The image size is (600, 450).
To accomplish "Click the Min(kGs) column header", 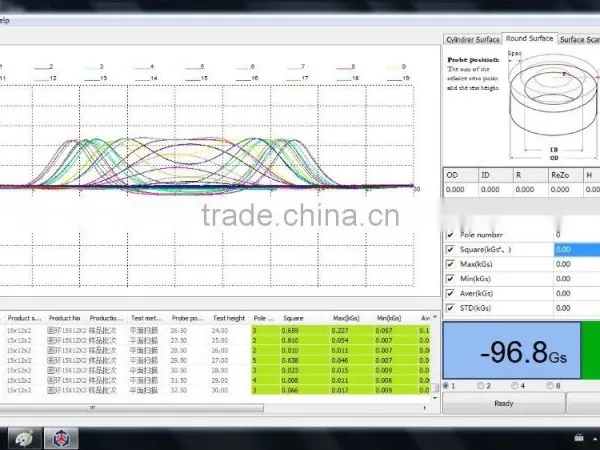I will (389, 318).
